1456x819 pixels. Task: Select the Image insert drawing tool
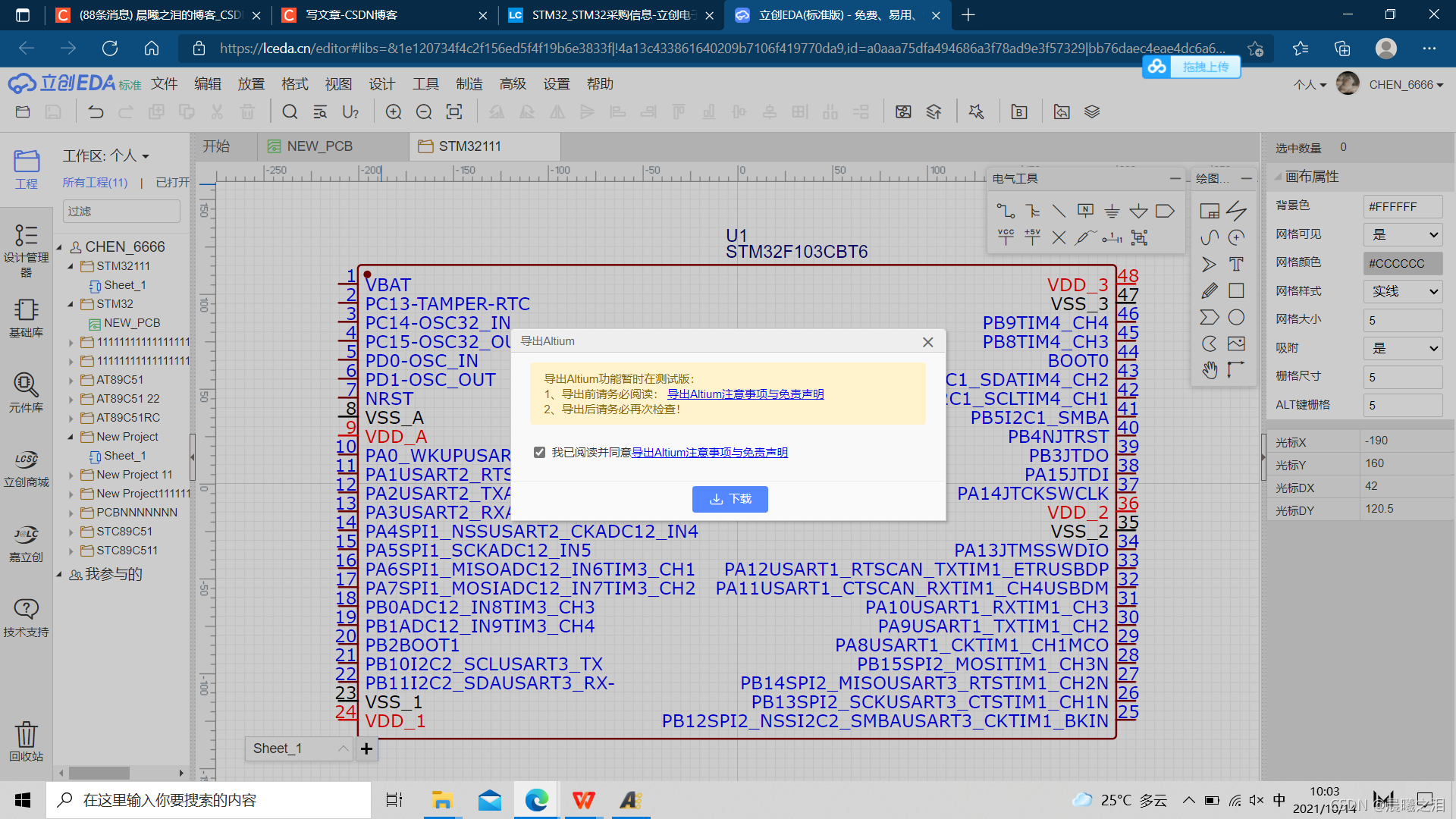coord(1236,344)
